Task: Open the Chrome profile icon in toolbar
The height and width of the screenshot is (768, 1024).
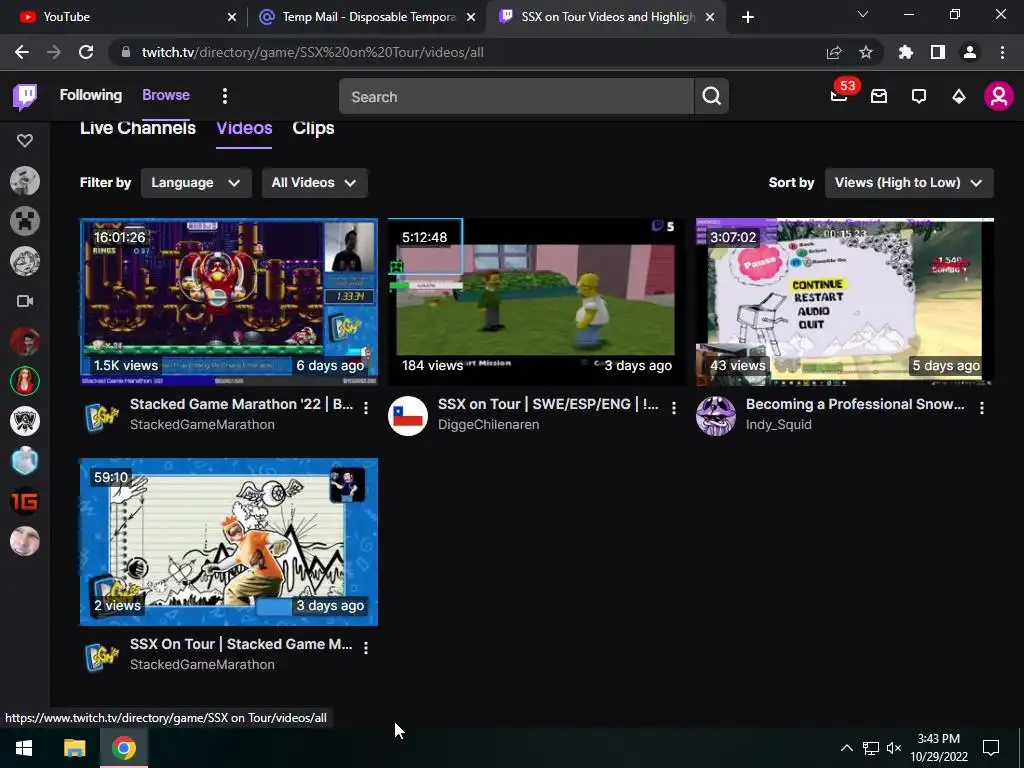Action: pyautogui.click(x=970, y=52)
